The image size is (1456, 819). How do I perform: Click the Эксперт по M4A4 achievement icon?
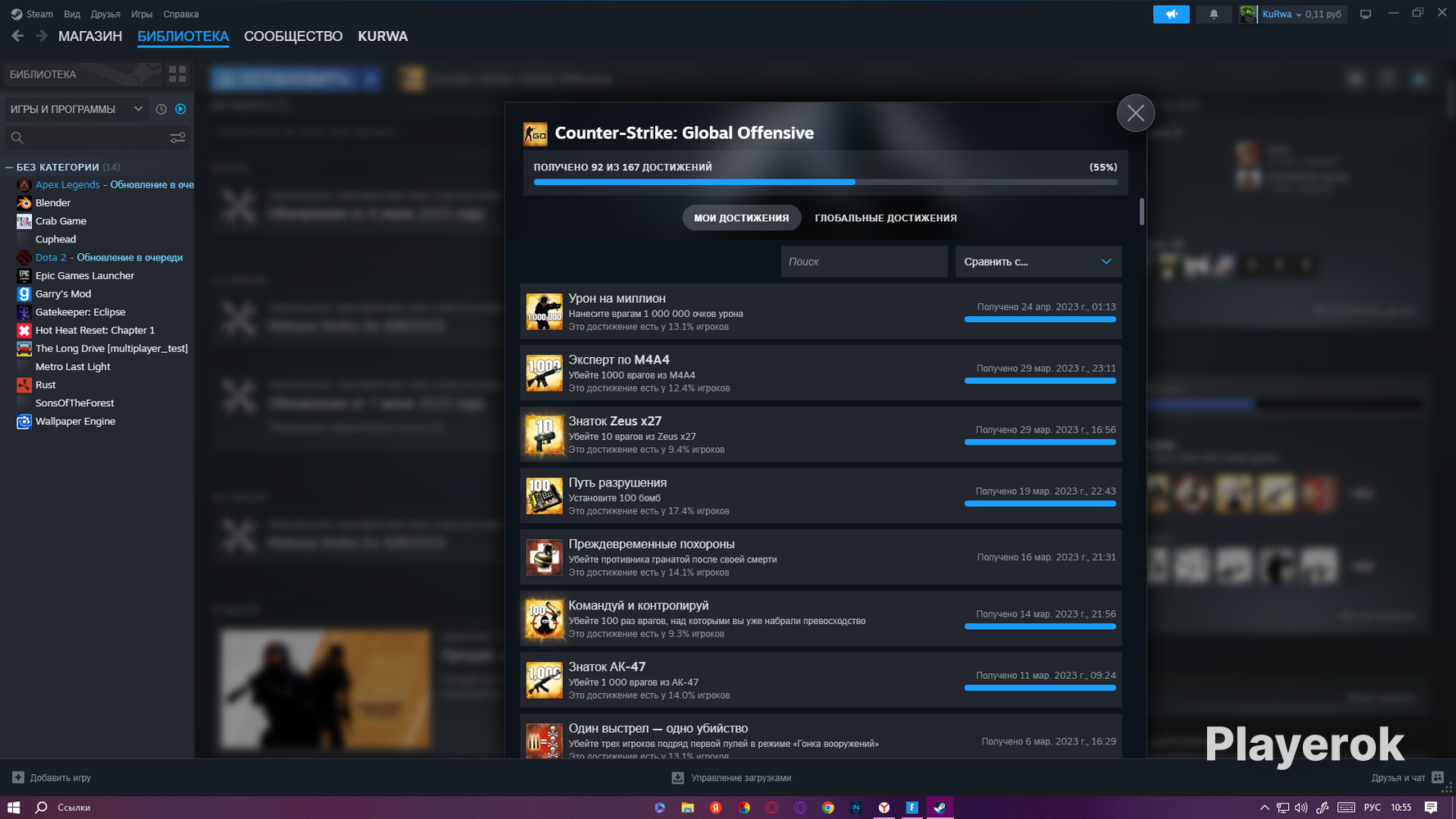544,373
